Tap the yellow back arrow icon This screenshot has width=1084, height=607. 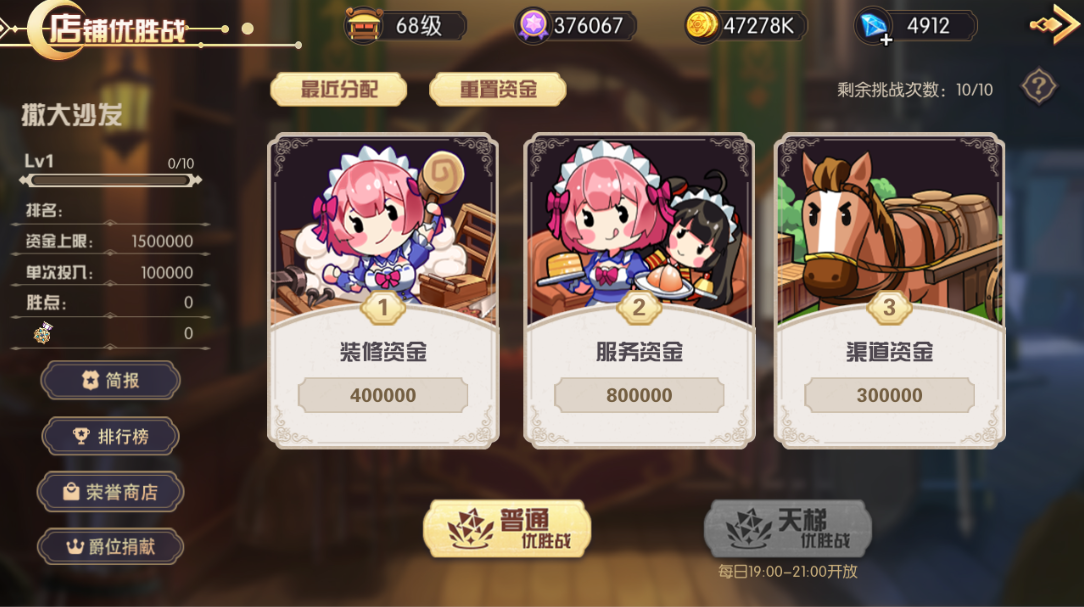[x=1055, y=24]
